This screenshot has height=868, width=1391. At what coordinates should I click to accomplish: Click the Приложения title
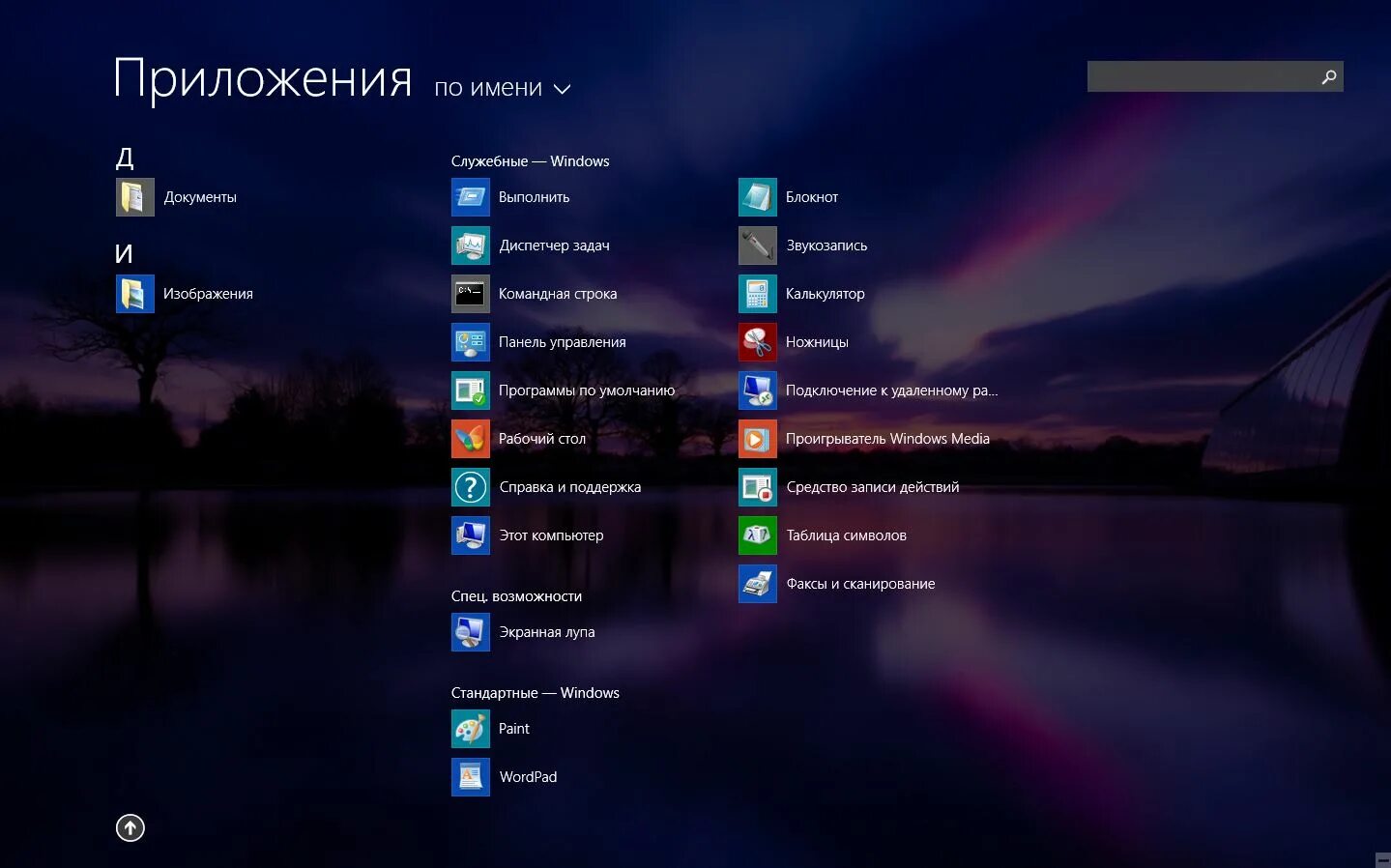coord(263,79)
